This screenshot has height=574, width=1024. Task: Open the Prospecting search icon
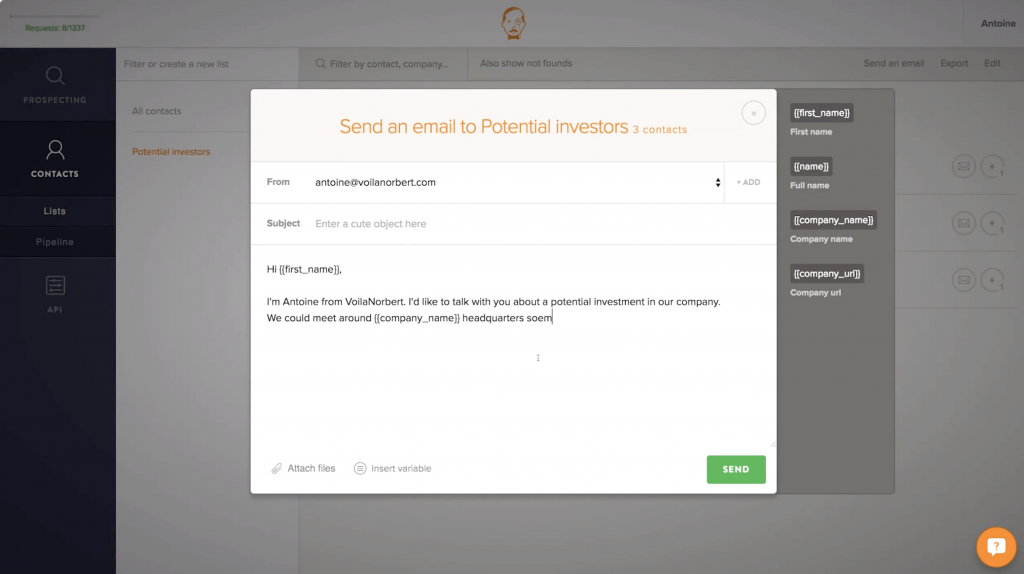pos(55,76)
